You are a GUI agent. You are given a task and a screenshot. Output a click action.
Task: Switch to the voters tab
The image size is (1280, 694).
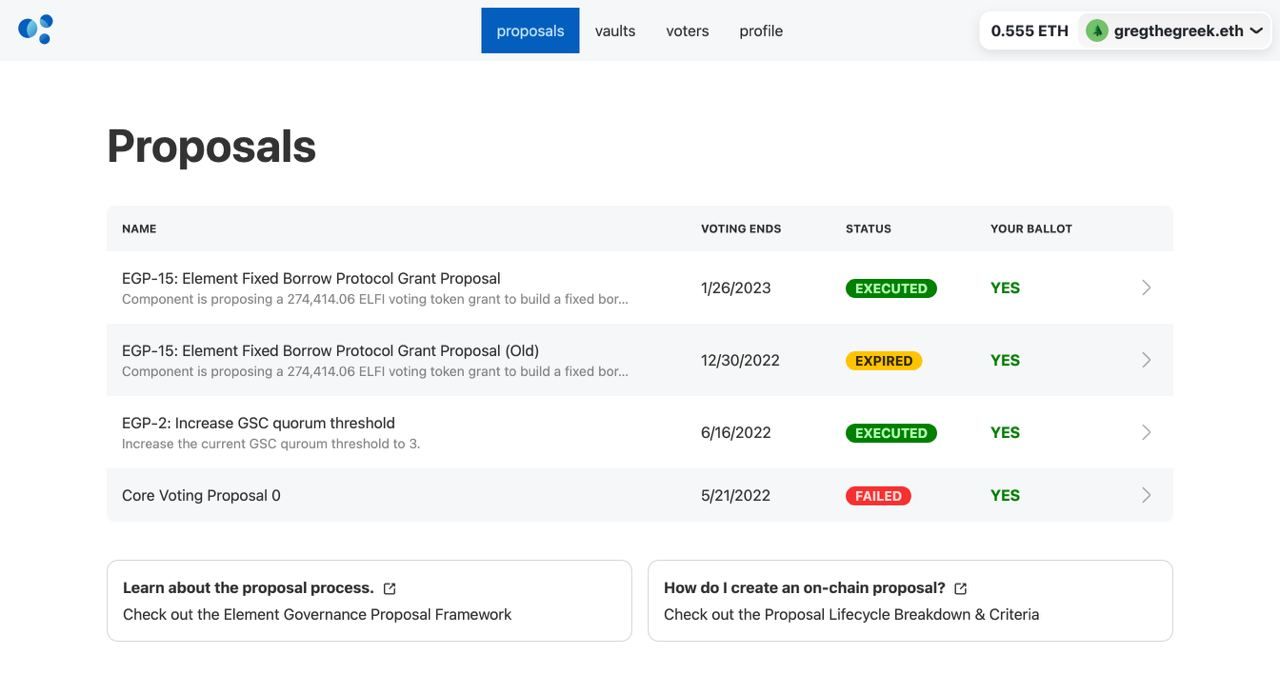[687, 31]
